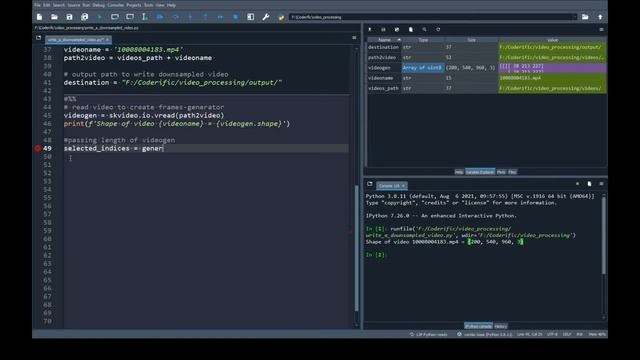Switch to the Files tab

click(x=512, y=172)
